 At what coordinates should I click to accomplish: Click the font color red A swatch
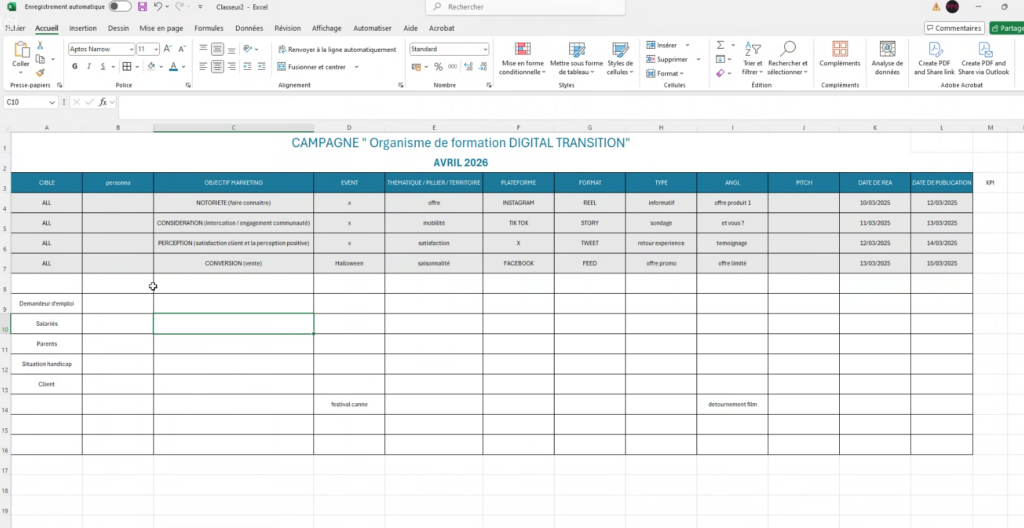[x=173, y=66]
